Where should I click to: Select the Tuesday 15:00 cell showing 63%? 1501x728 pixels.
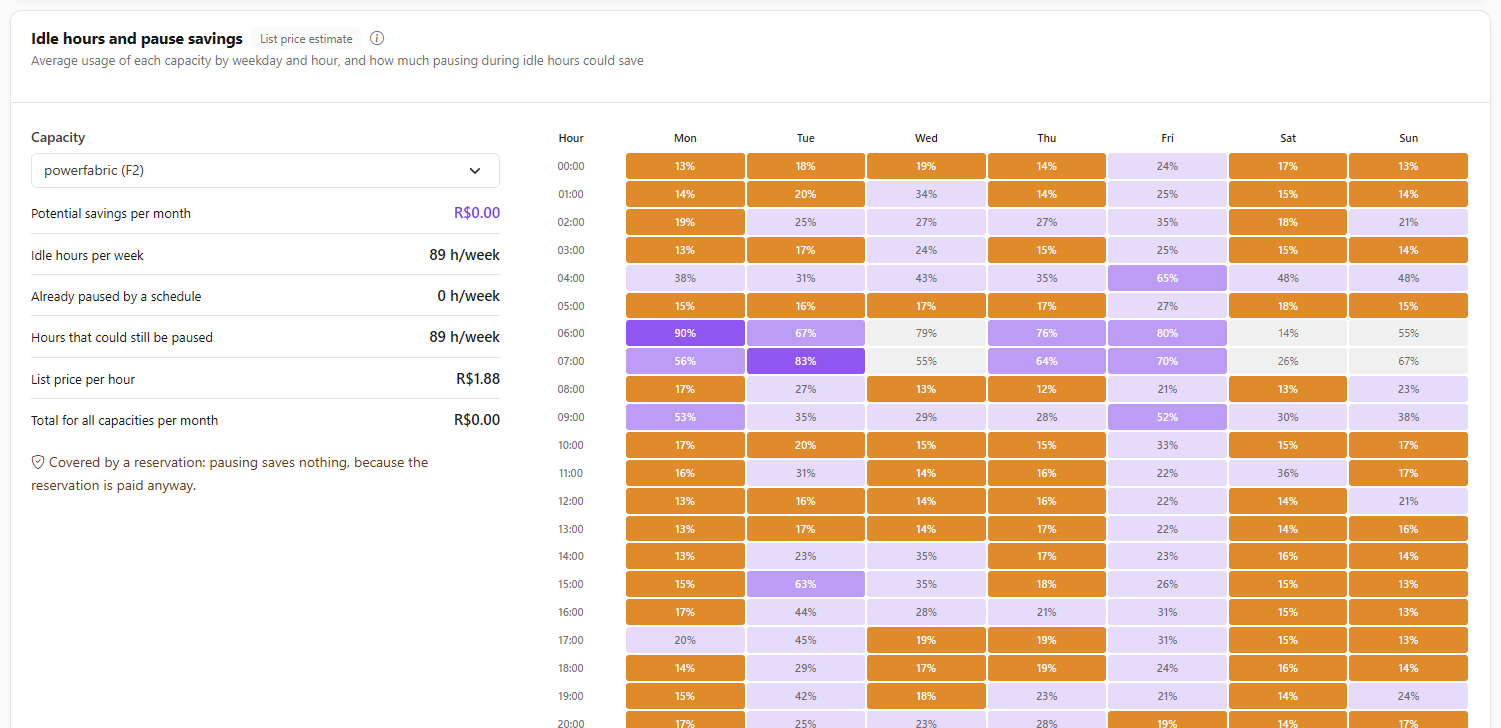point(806,584)
